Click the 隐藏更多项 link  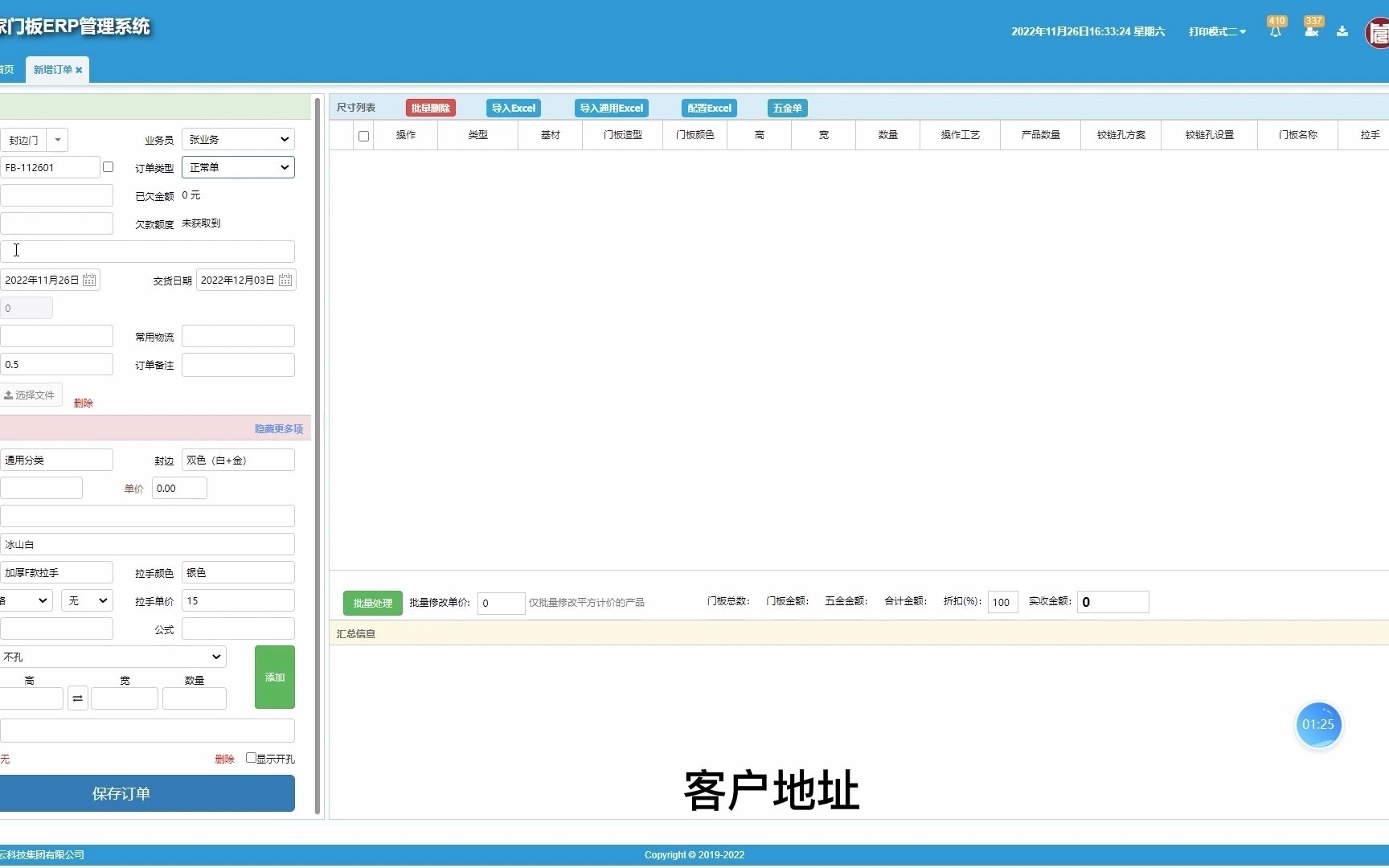[278, 428]
